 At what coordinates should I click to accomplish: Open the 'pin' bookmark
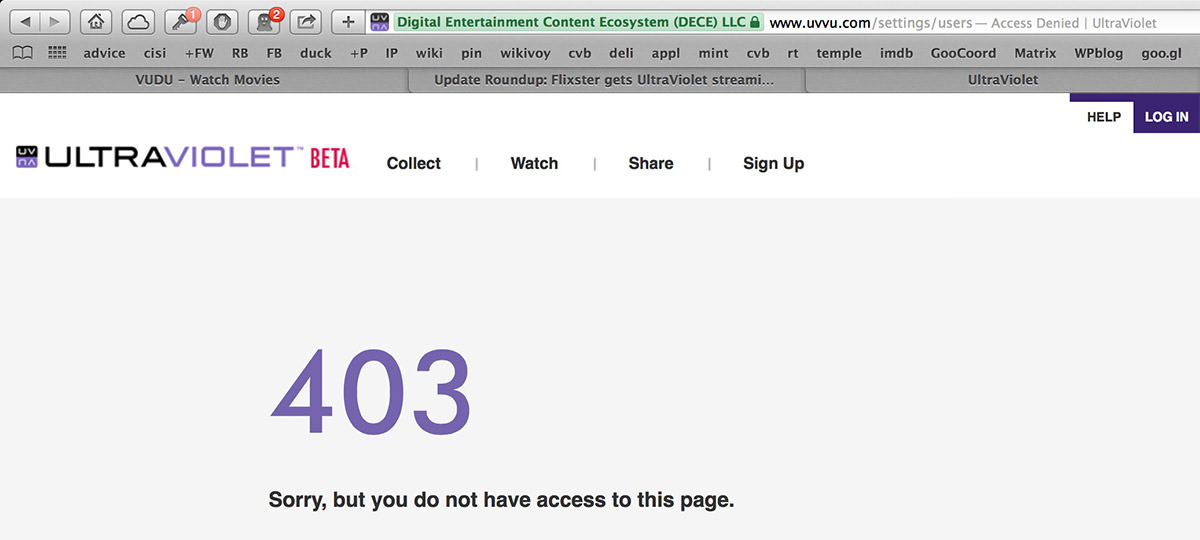click(471, 53)
